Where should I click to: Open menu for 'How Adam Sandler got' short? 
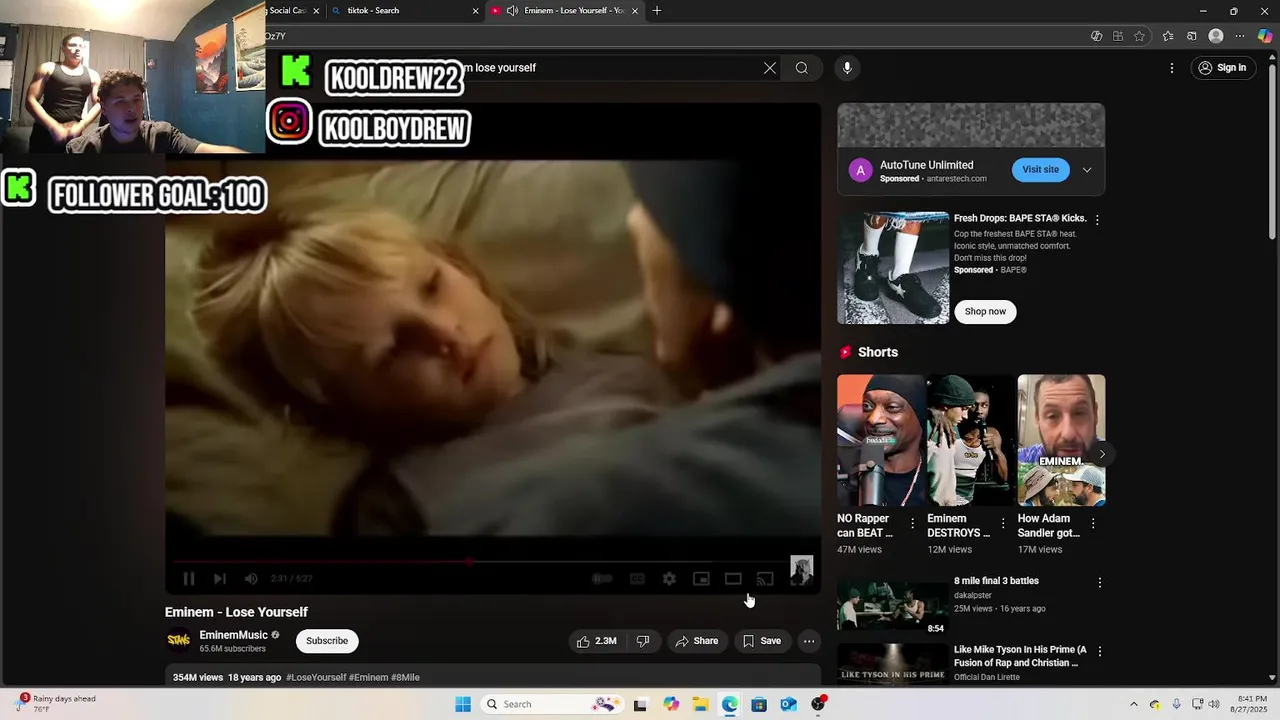tap(1093, 523)
